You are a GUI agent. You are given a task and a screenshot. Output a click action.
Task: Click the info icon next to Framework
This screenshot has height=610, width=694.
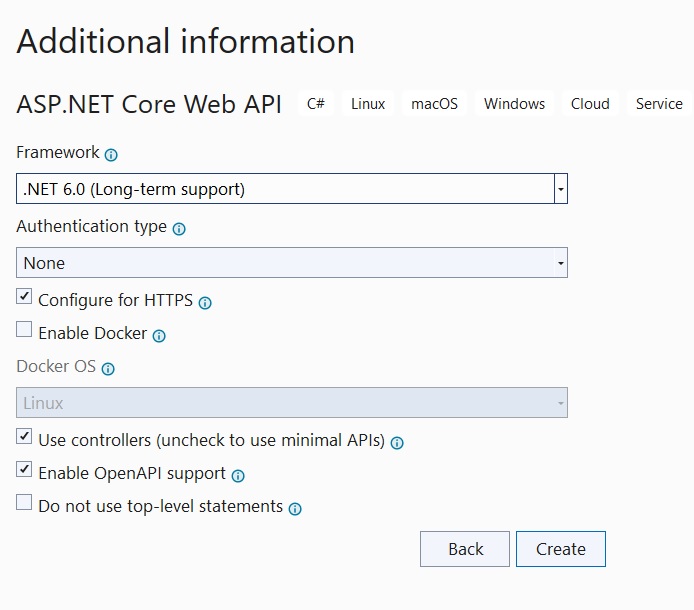[x=111, y=154]
